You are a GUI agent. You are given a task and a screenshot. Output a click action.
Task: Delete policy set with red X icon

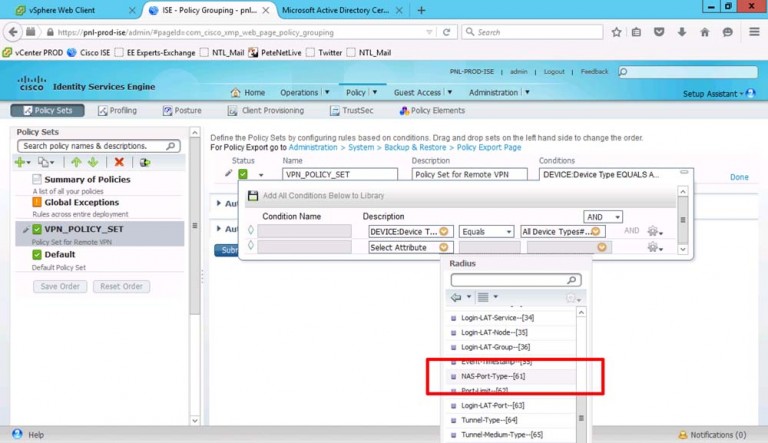pos(119,162)
